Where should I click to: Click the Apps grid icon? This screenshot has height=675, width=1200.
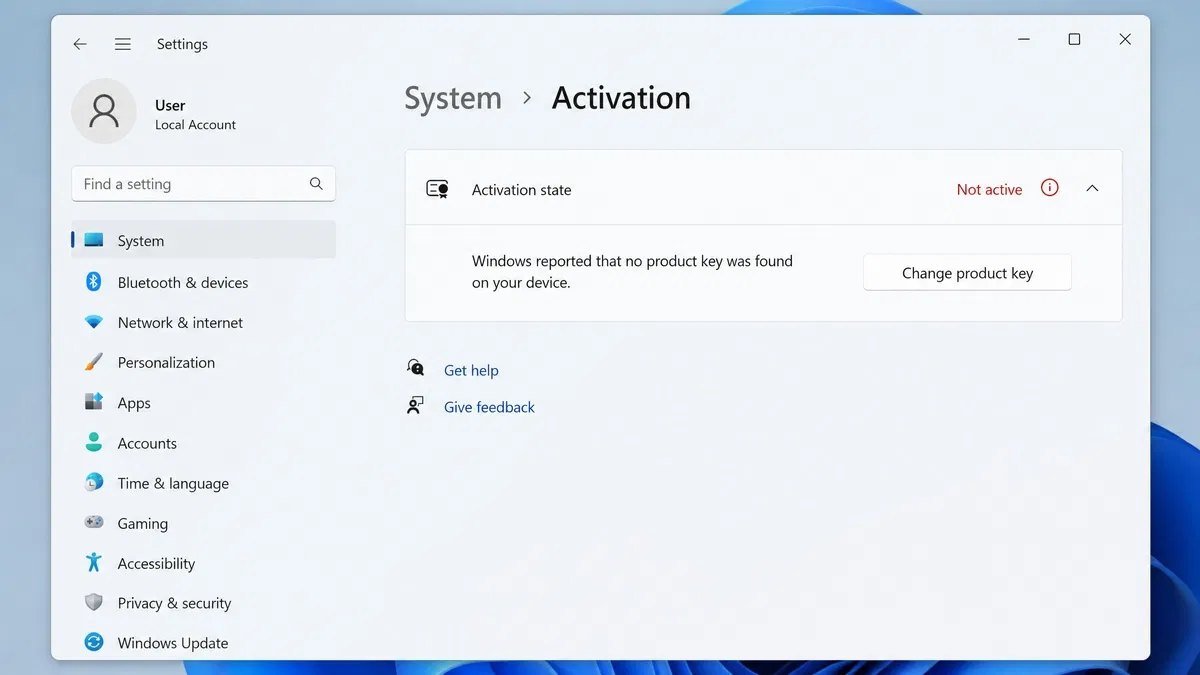[x=94, y=402]
